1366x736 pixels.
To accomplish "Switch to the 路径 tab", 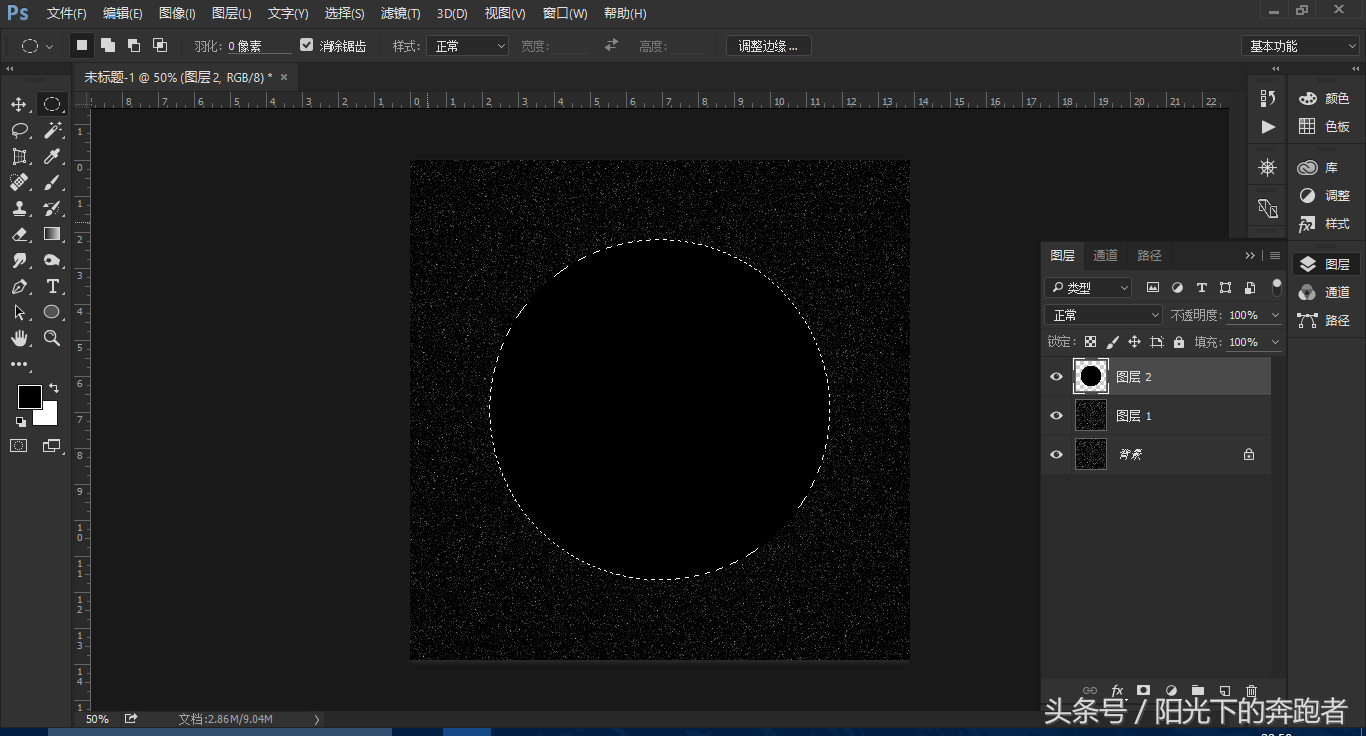I will point(1149,256).
